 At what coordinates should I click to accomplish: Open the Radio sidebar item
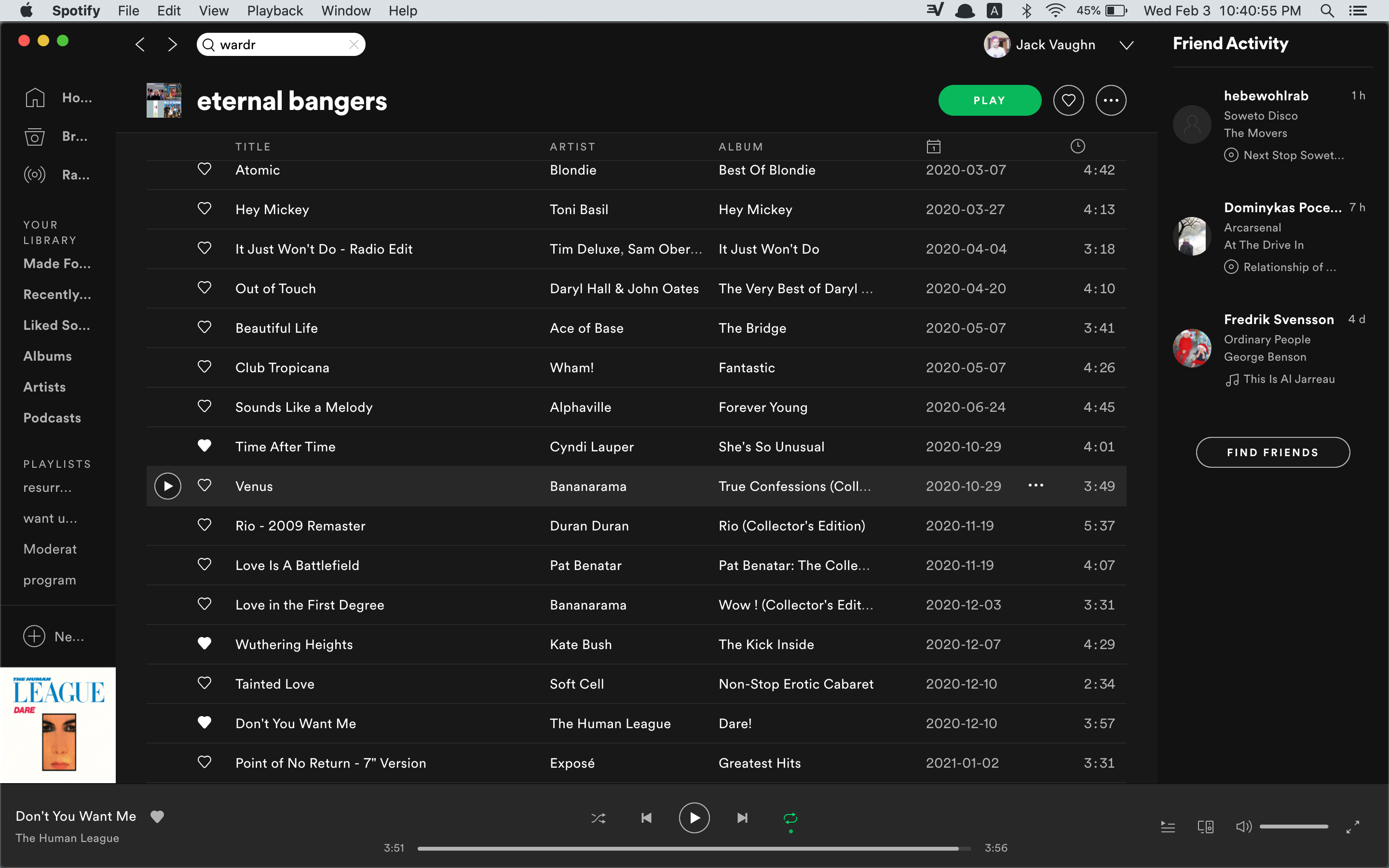click(58, 175)
